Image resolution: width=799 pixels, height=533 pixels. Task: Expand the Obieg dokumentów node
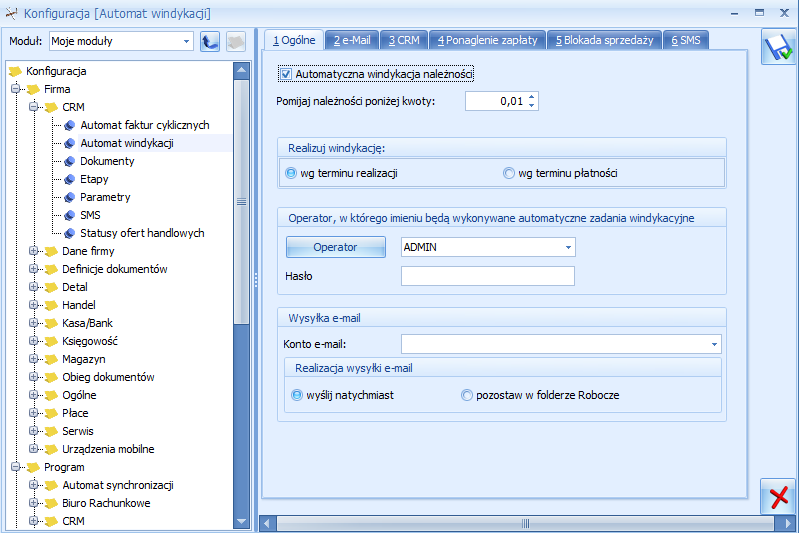point(34,377)
